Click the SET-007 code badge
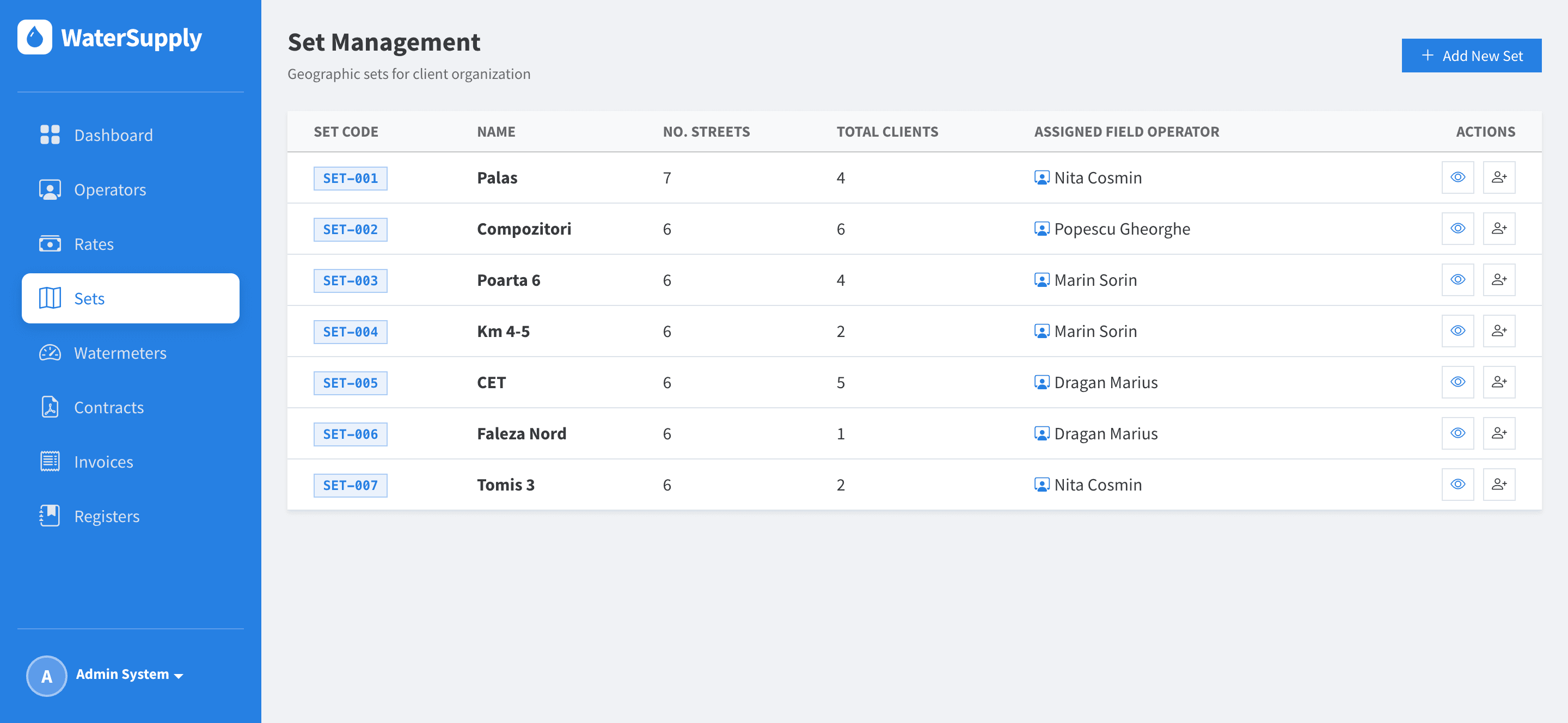The width and height of the screenshot is (1568, 723). (x=350, y=485)
